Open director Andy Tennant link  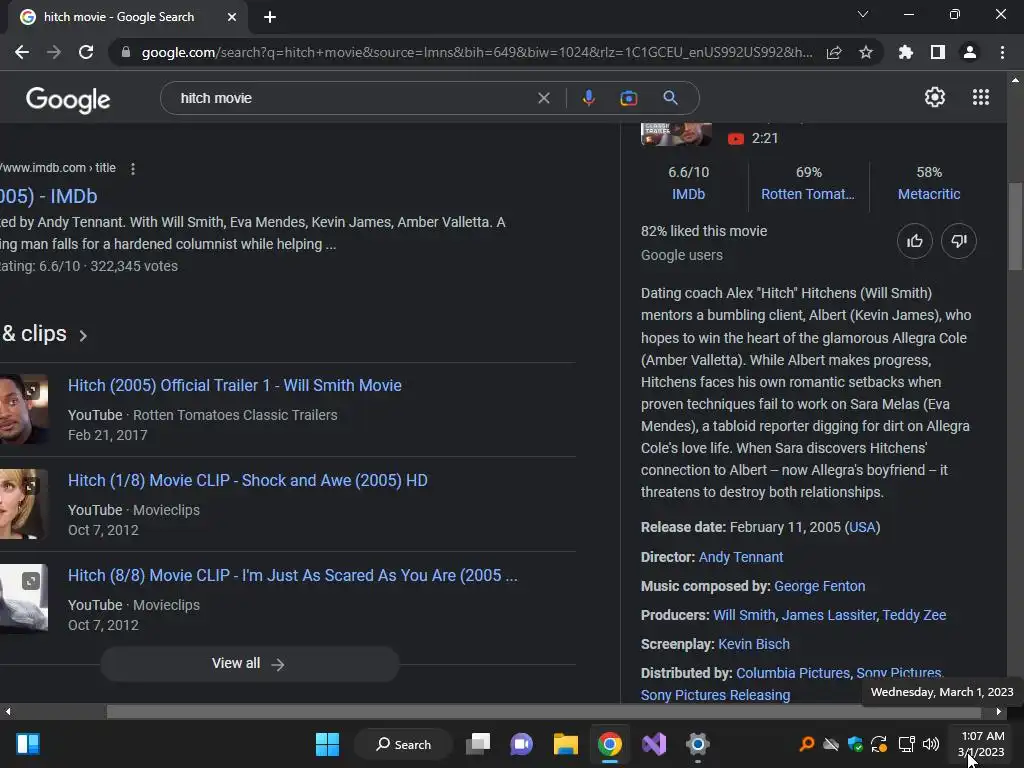point(741,557)
